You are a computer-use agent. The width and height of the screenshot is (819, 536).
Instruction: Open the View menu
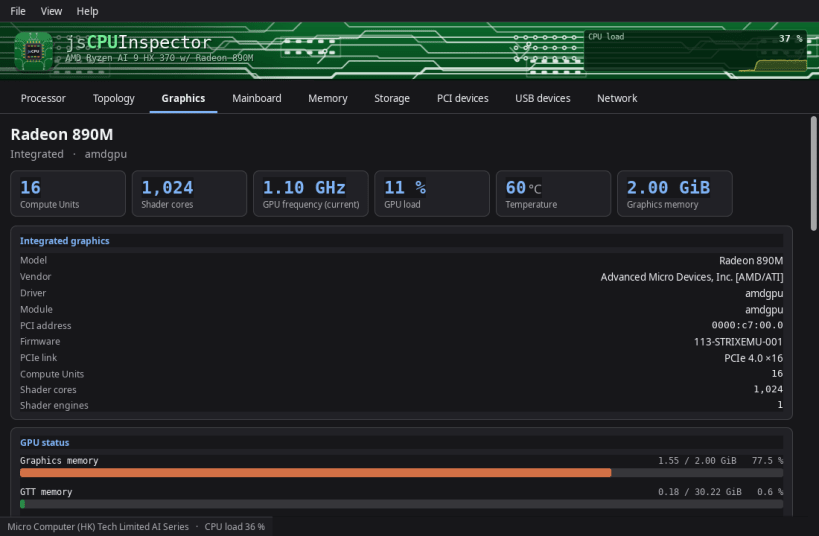pyautogui.click(x=51, y=11)
